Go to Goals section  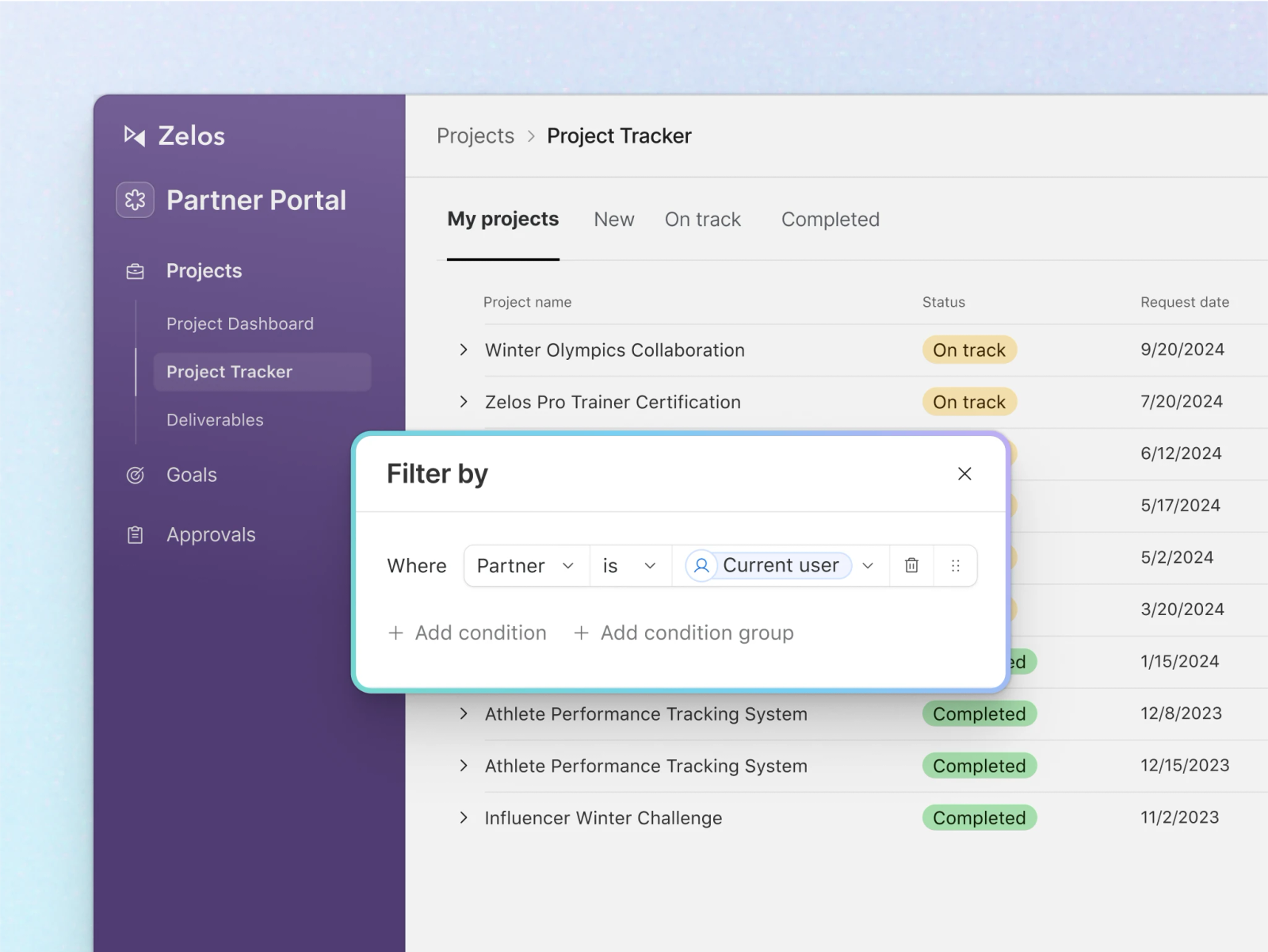click(x=192, y=475)
